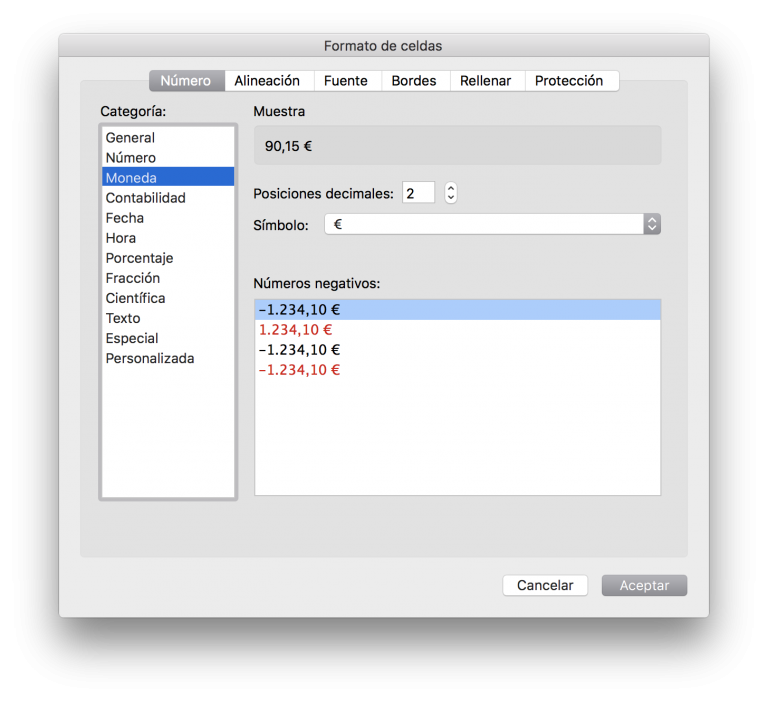
Task: Select Moneda category
Action: pyautogui.click(x=168, y=177)
